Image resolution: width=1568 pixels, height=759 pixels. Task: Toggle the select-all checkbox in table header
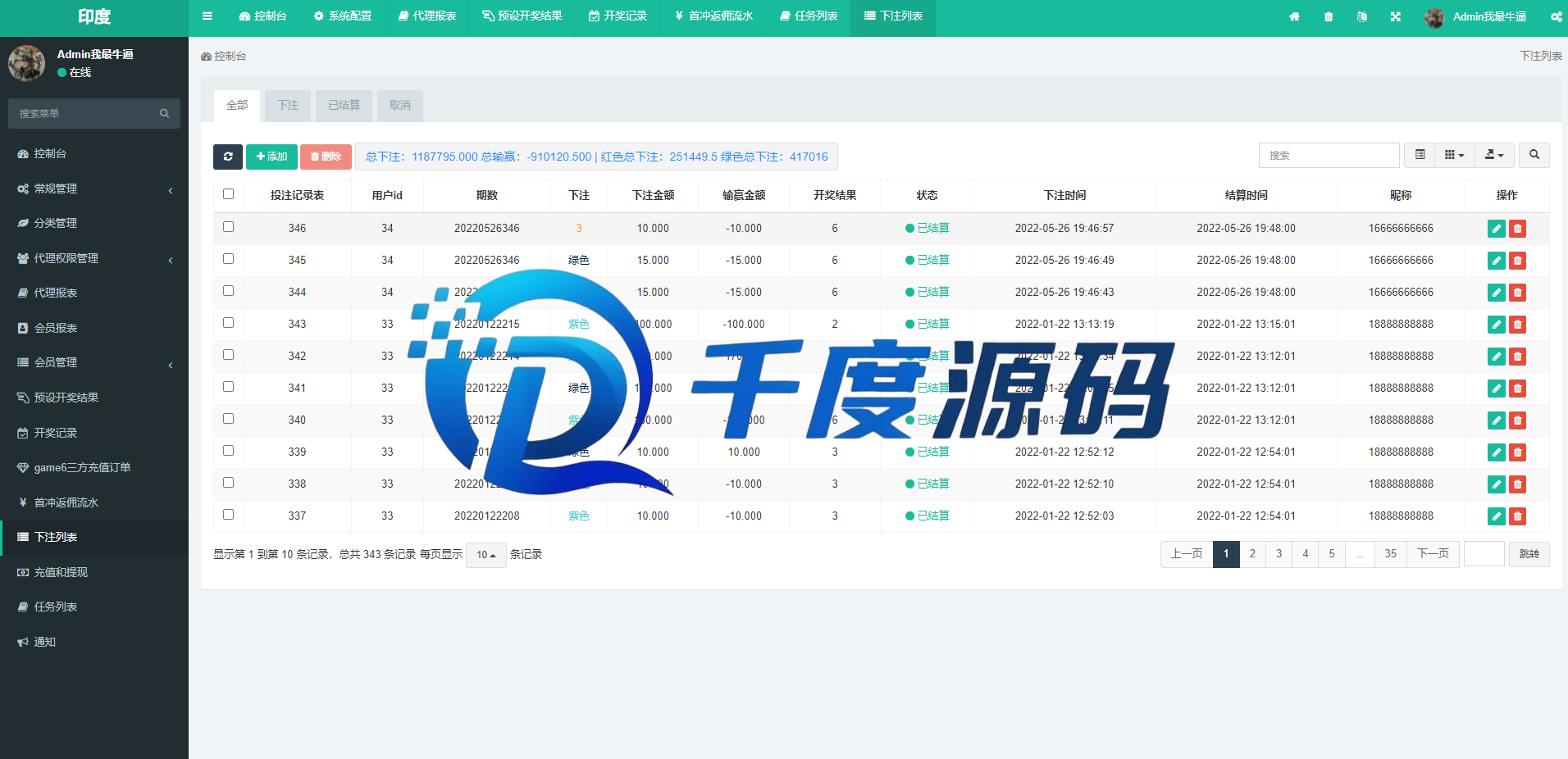tap(228, 194)
